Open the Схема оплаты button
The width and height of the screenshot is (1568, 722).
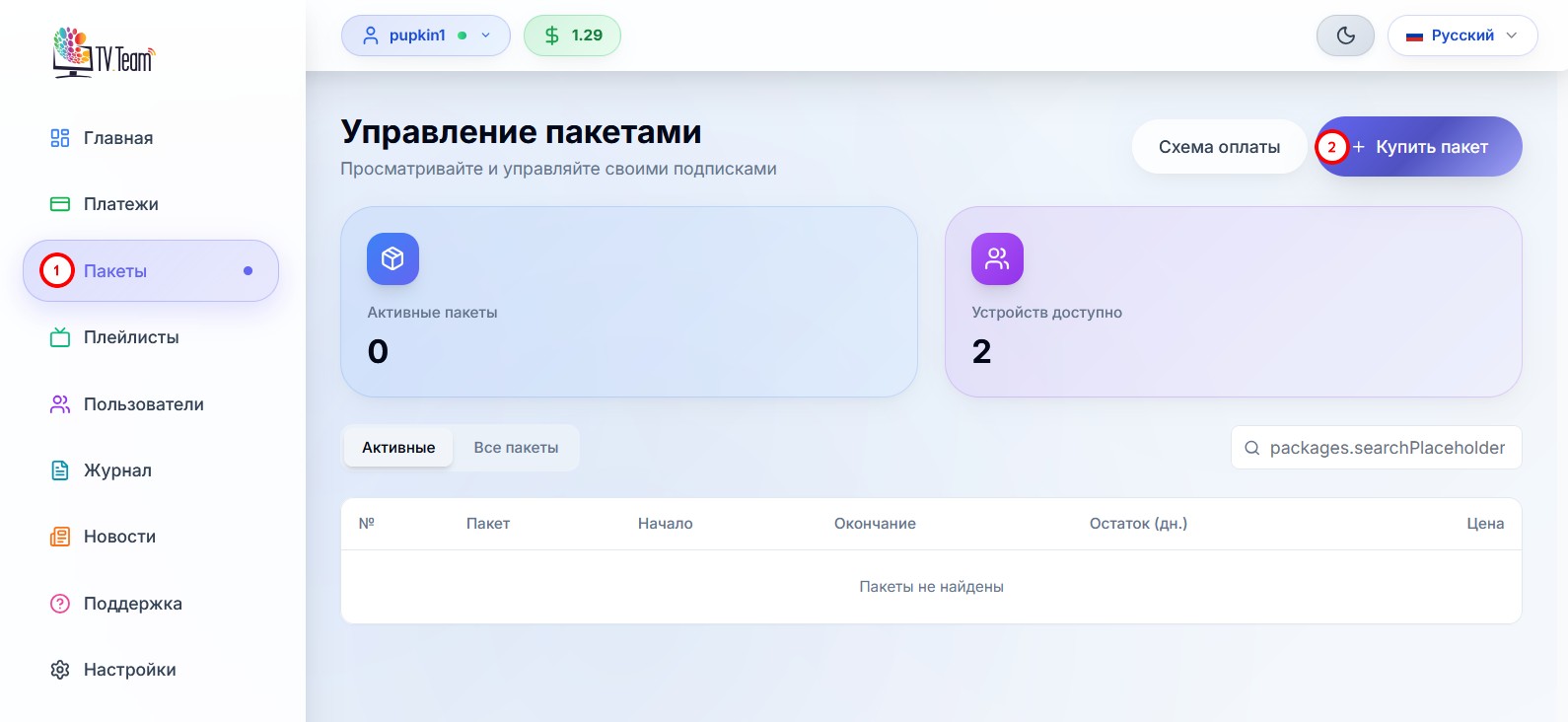click(x=1219, y=147)
